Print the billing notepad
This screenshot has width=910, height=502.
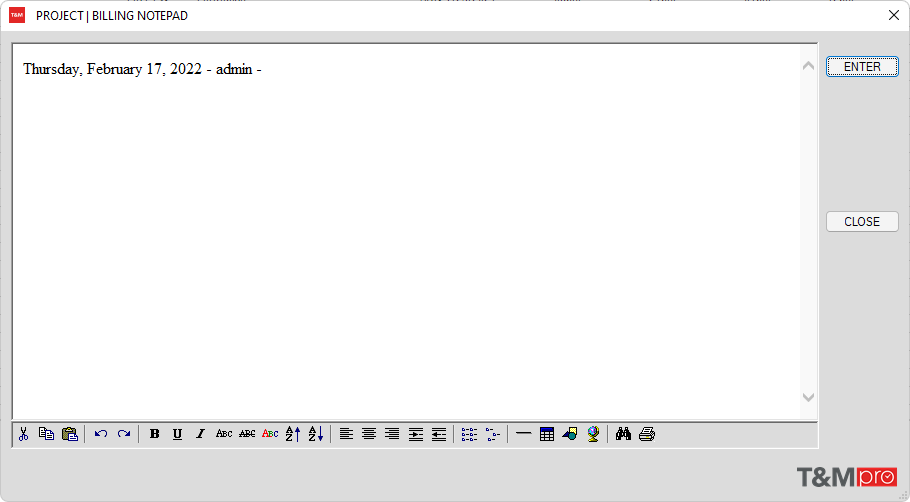point(647,434)
